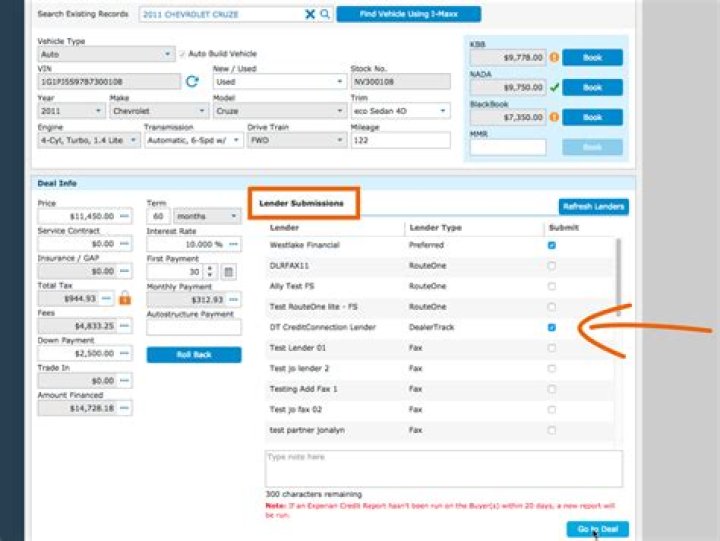The image size is (720, 541).
Task: Open Make dropdown showing Chevrolet
Action: tap(159, 111)
